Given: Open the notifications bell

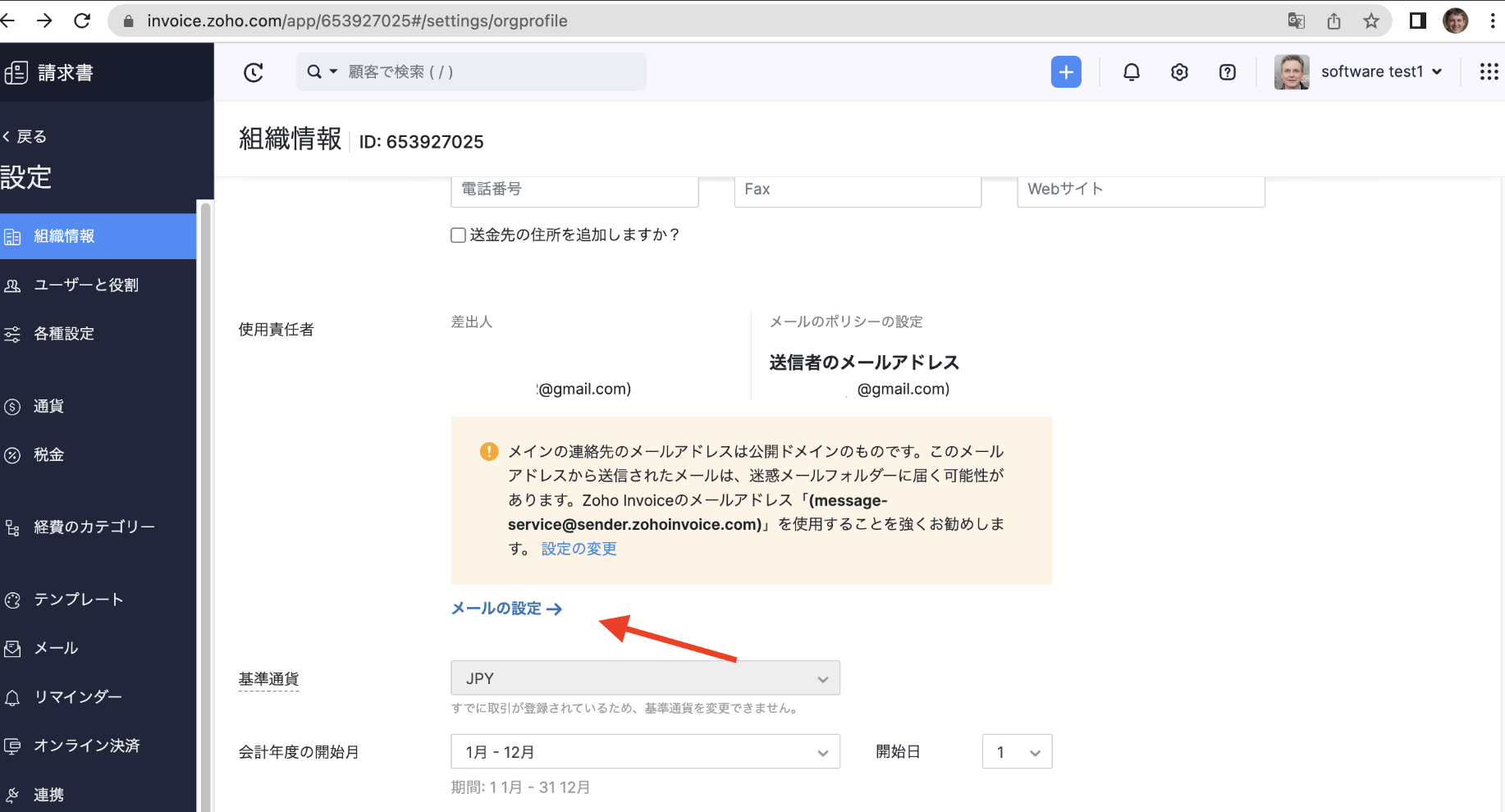Looking at the screenshot, I should click(1131, 72).
